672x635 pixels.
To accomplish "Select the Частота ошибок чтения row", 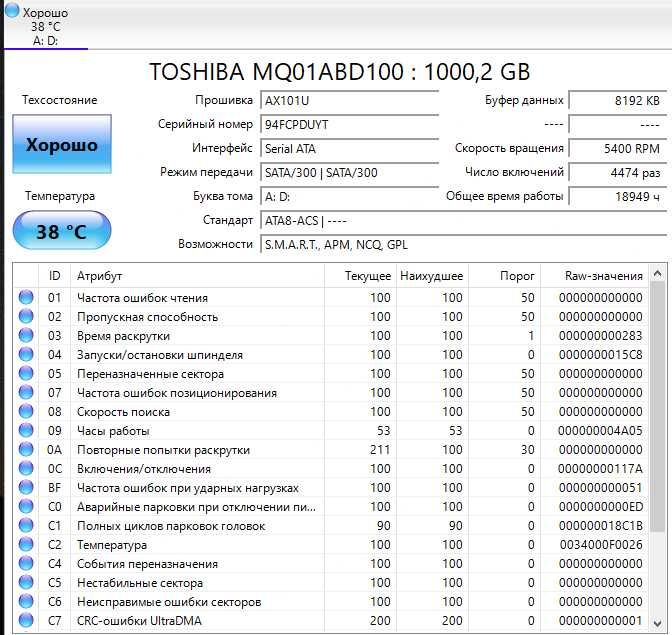I will pos(331,297).
